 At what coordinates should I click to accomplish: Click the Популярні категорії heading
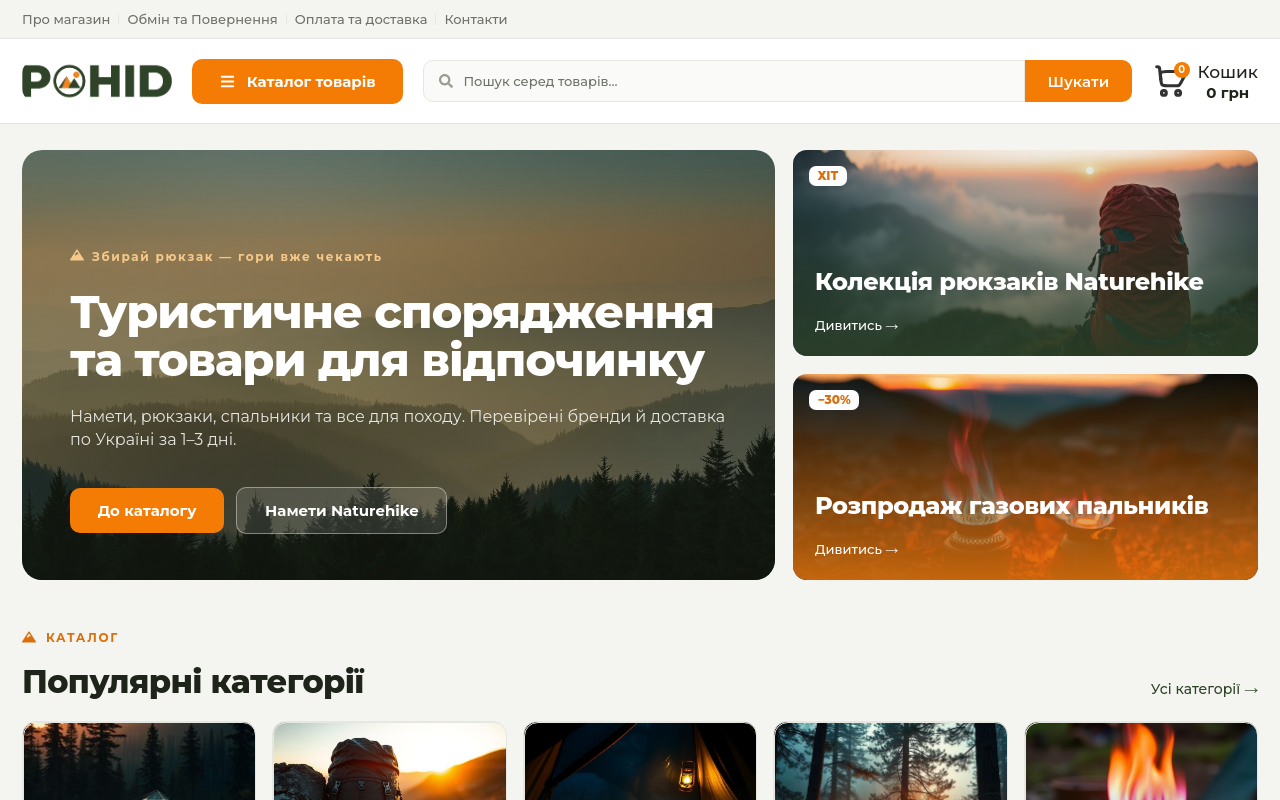pyautogui.click(x=193, y=682)
